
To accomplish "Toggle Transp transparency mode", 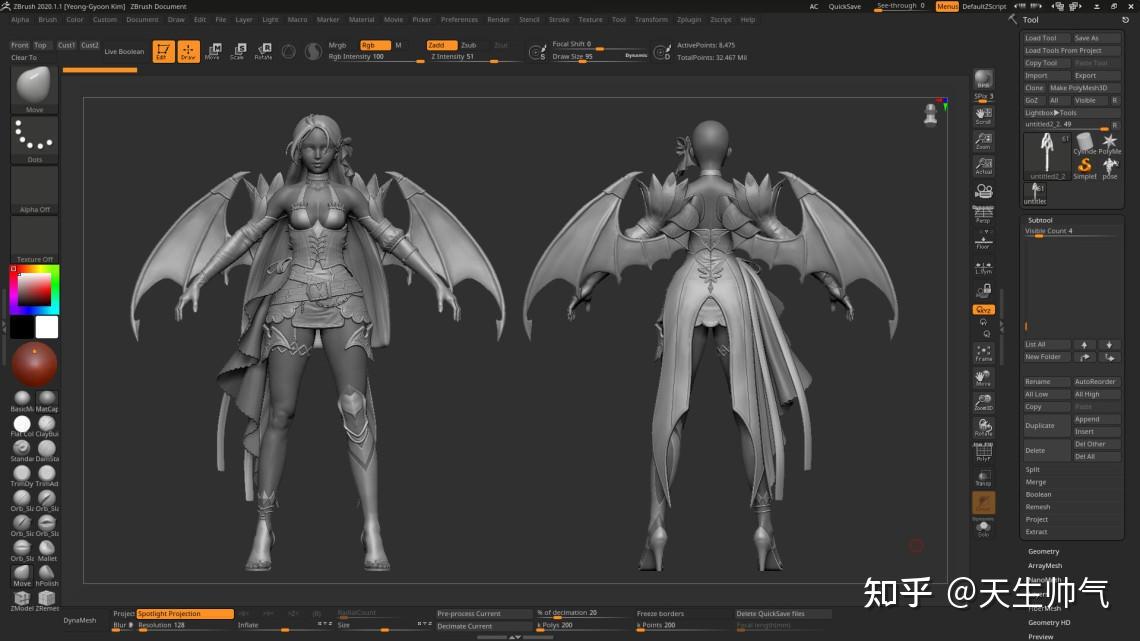I will point(983,477).
